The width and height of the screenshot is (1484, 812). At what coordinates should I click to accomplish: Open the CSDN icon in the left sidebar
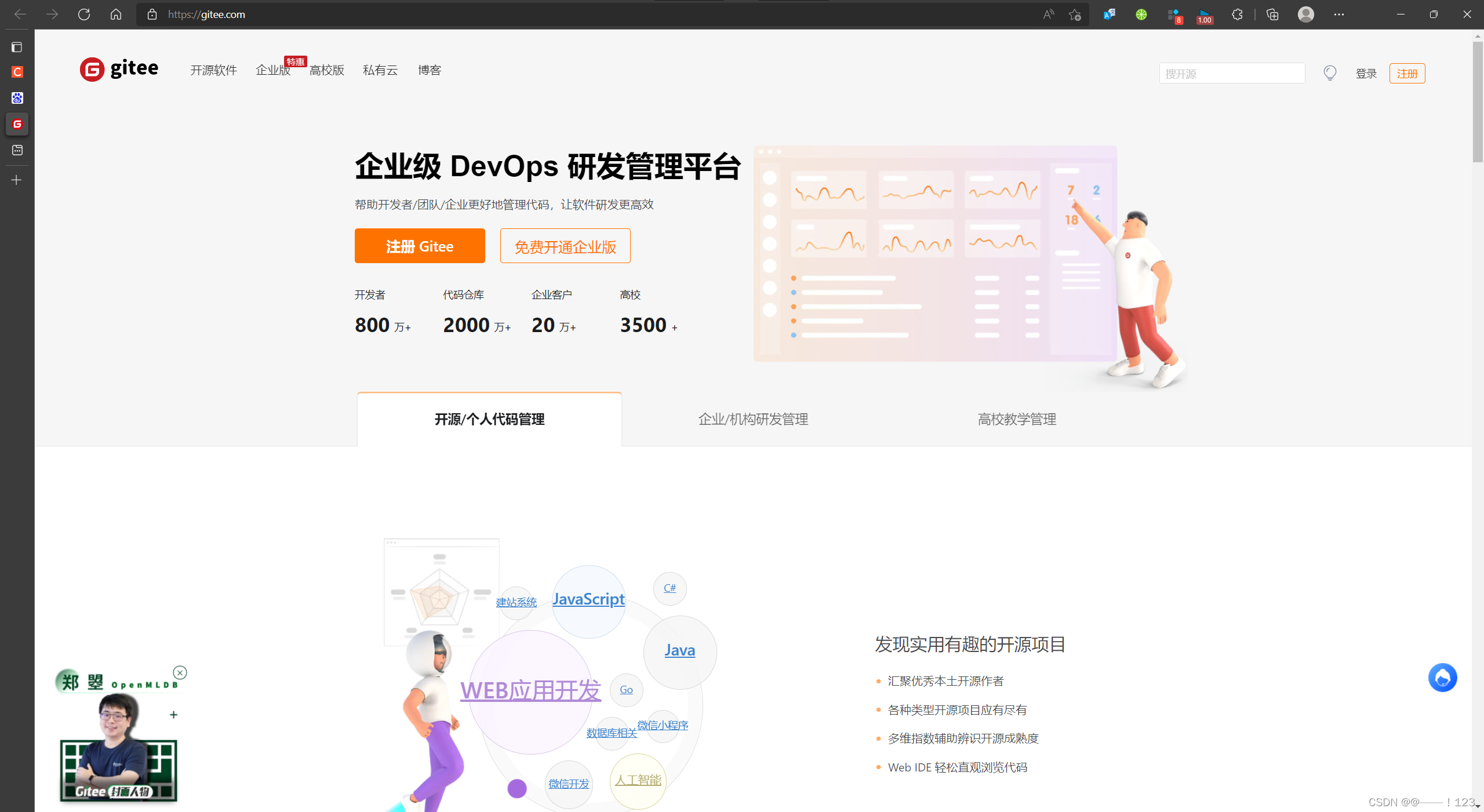(x=17, y=72)
